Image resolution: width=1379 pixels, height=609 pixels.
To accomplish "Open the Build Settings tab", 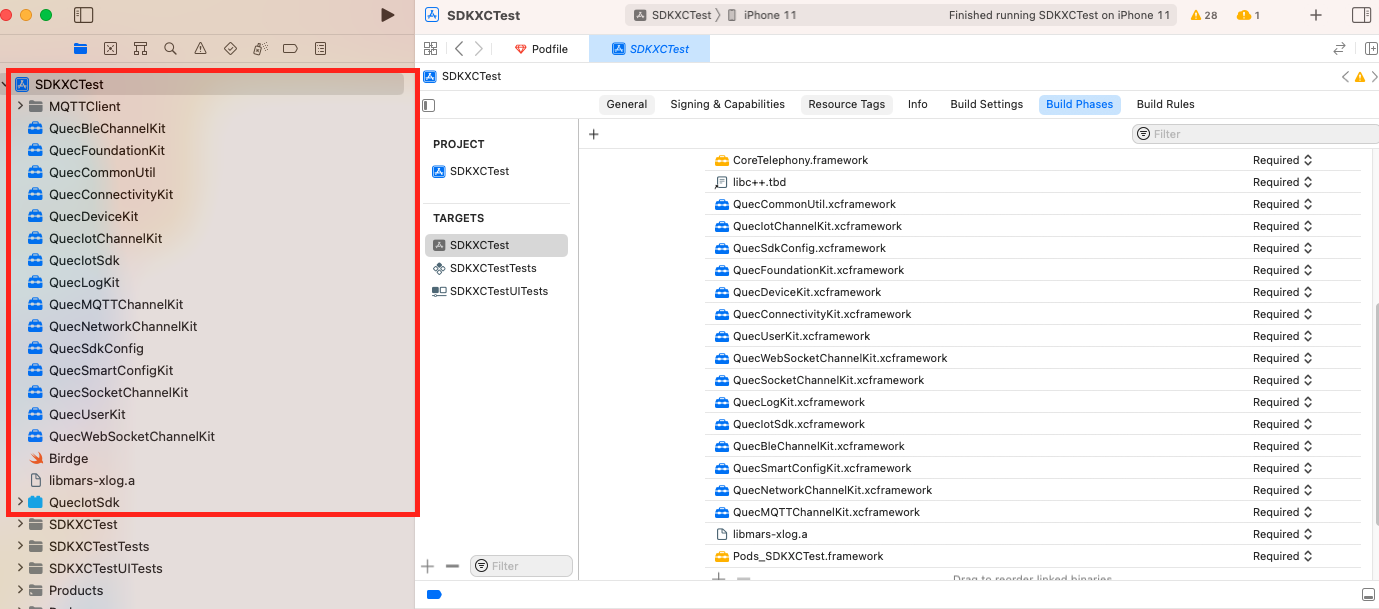I will click(987, 104).
